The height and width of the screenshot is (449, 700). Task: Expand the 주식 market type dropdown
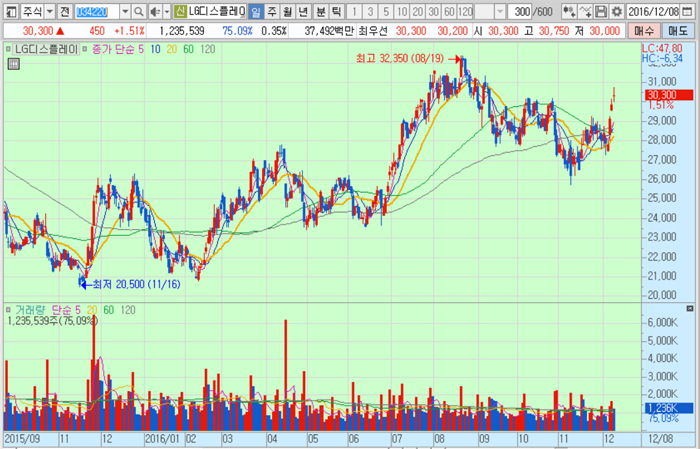tap(50, 10)
